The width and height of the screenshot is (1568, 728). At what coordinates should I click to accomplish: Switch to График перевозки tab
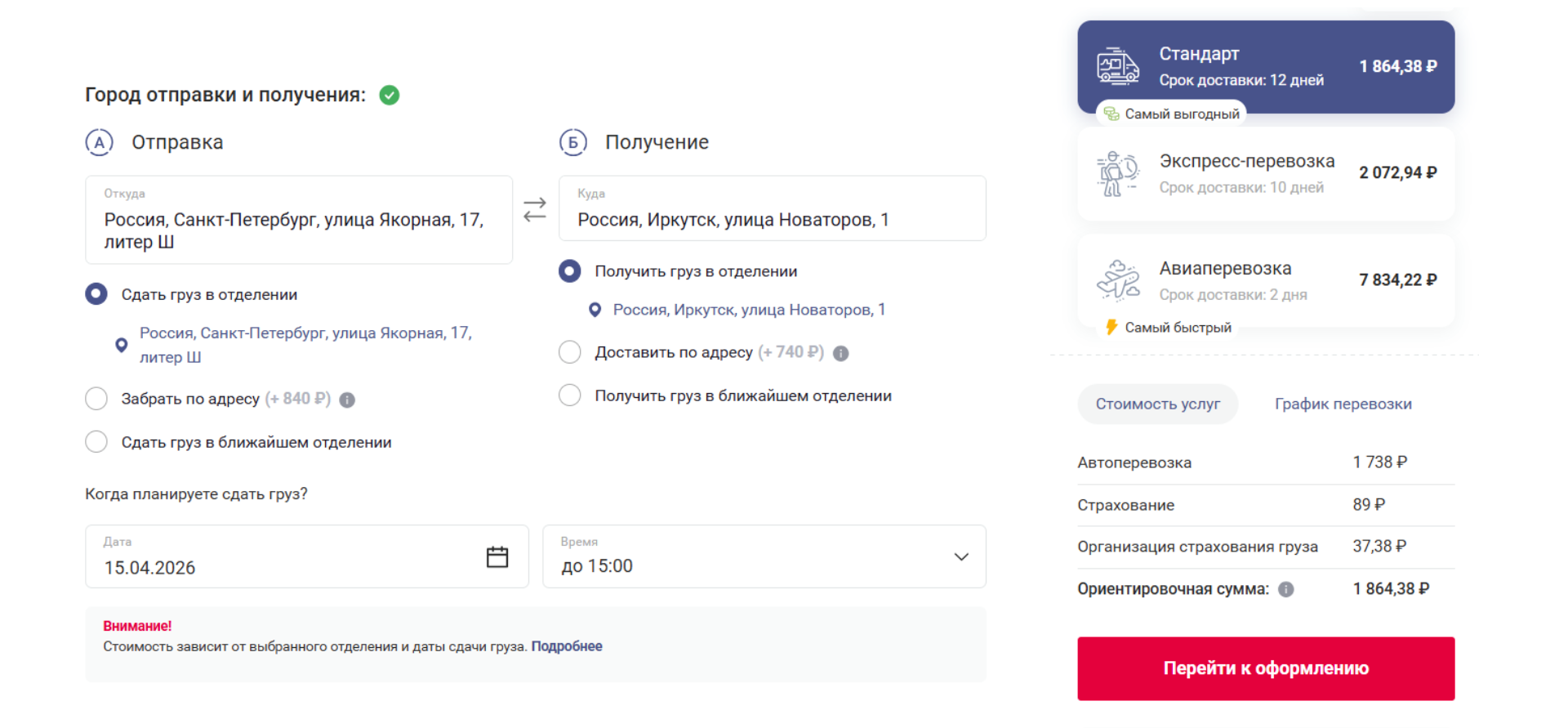point(1343,404)
